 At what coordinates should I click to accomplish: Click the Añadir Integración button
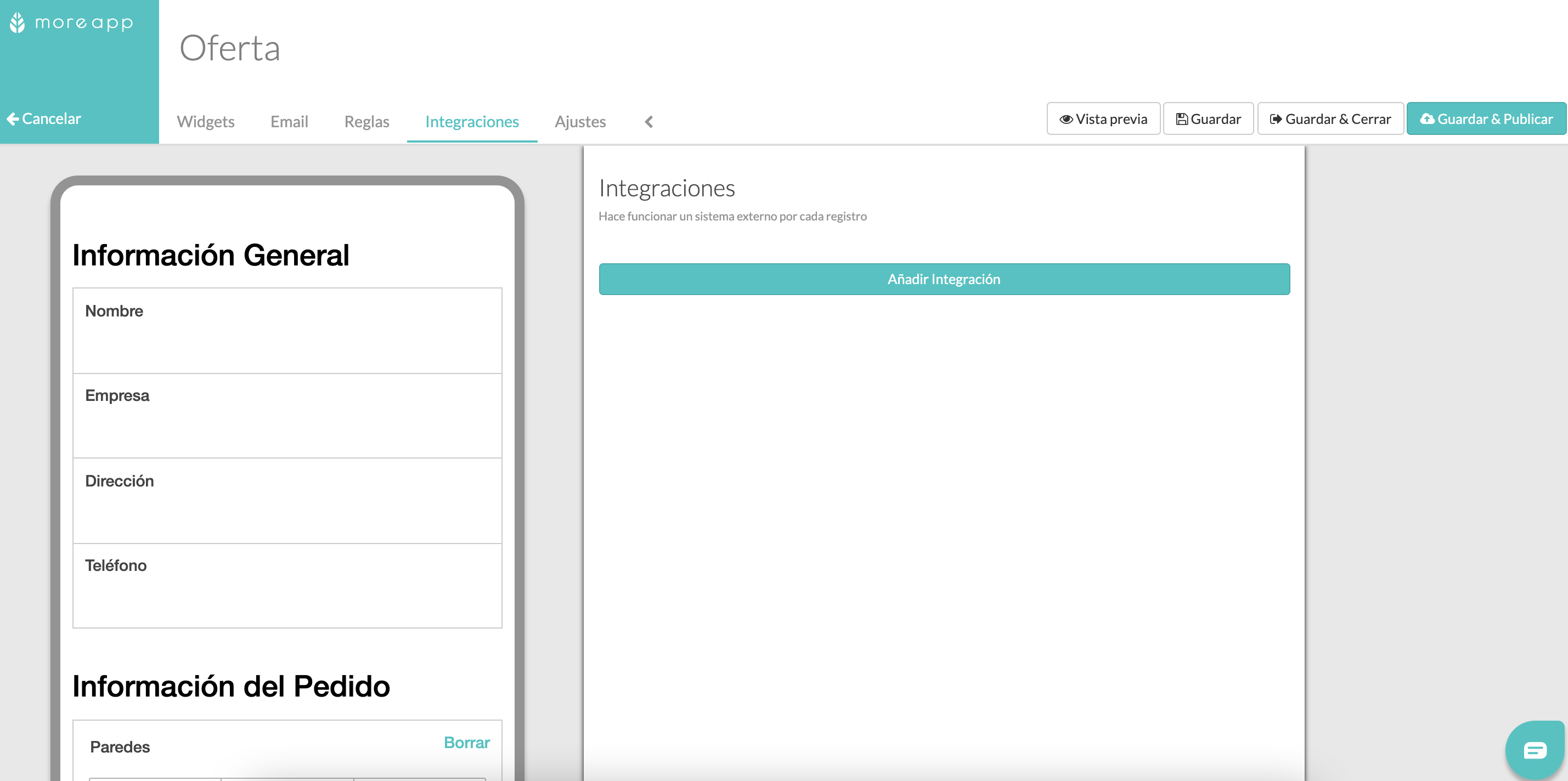[944, 279]
